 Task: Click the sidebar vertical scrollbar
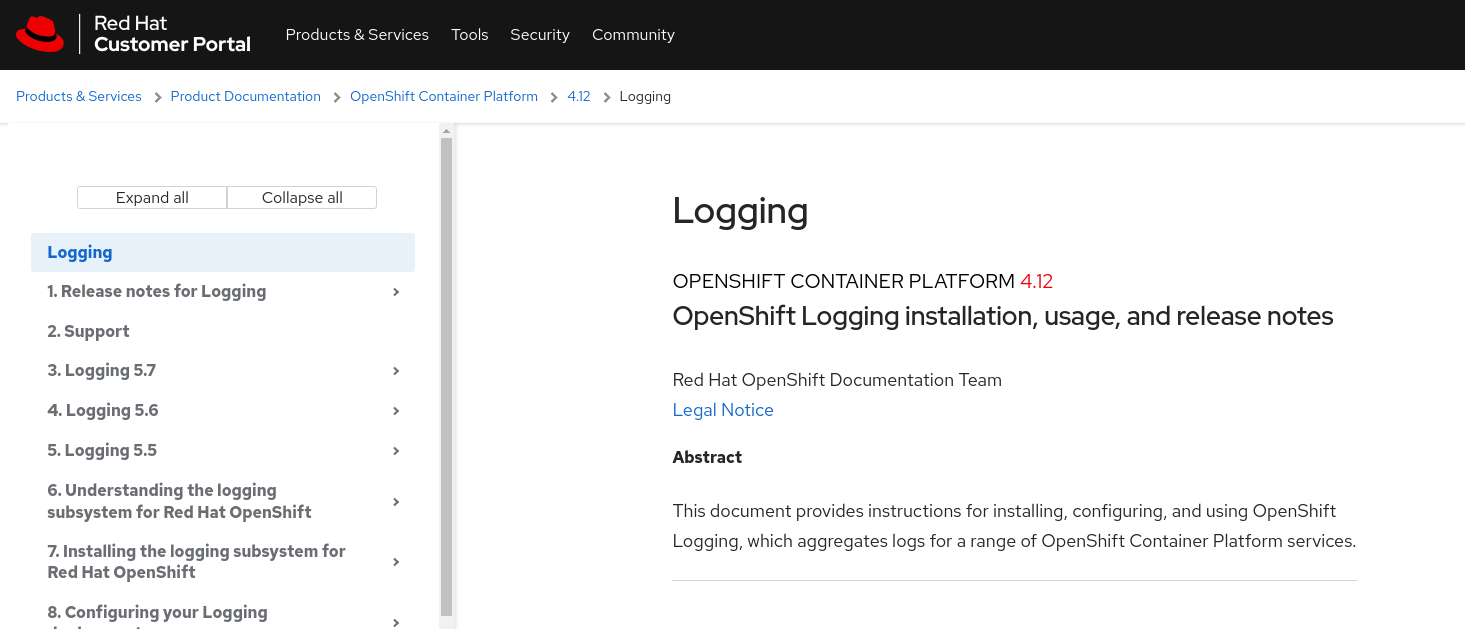446,375
